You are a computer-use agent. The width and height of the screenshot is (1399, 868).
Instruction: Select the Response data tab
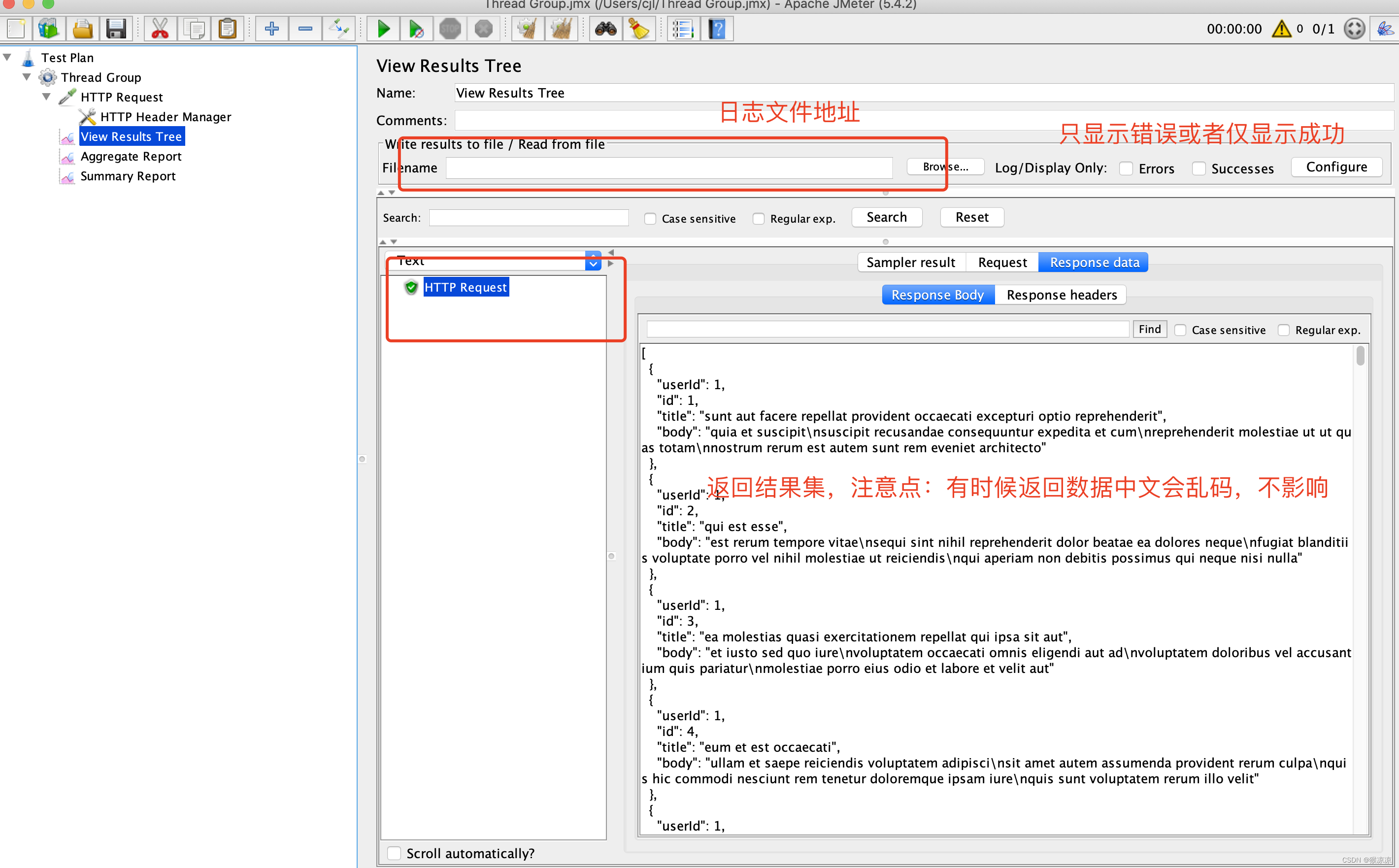[x=1094, y=262]
